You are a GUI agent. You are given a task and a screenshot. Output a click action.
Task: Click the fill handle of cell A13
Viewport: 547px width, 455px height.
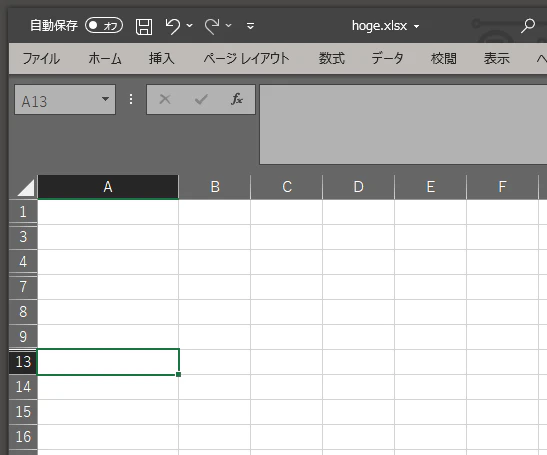click(179, 374)
